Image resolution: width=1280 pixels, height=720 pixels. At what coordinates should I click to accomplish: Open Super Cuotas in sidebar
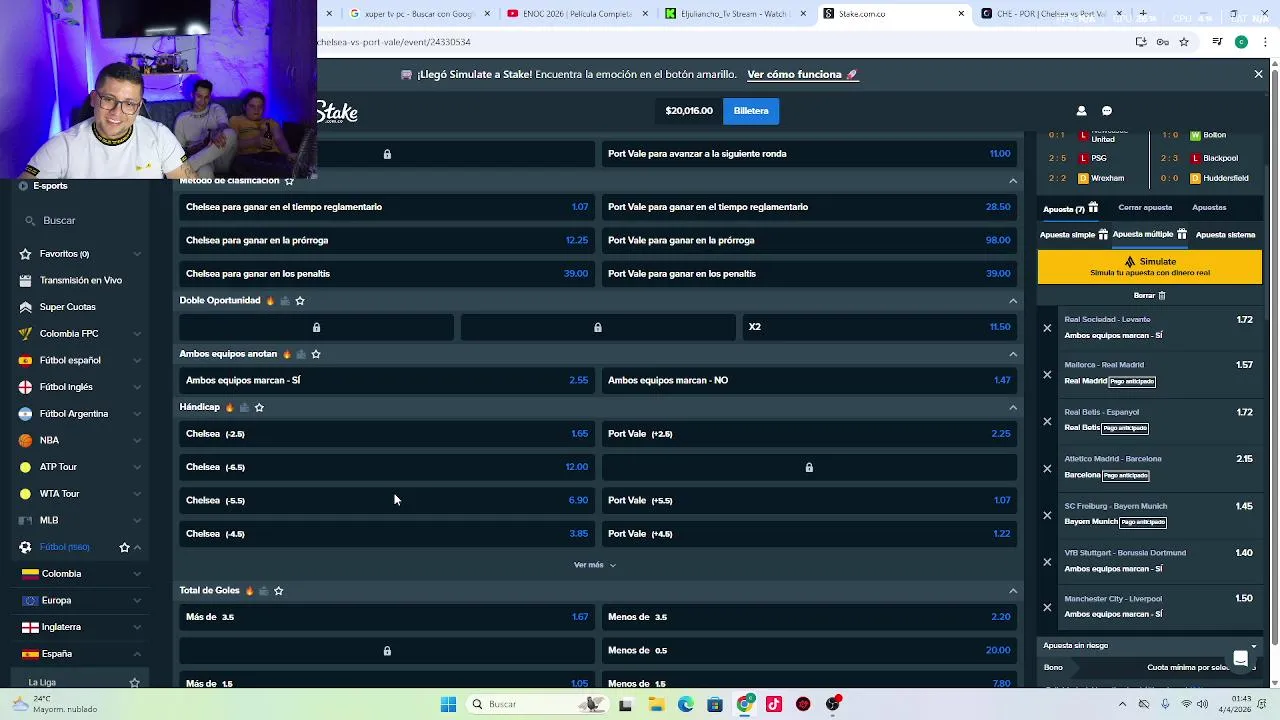pyautogui.click(x=68, y=307)
